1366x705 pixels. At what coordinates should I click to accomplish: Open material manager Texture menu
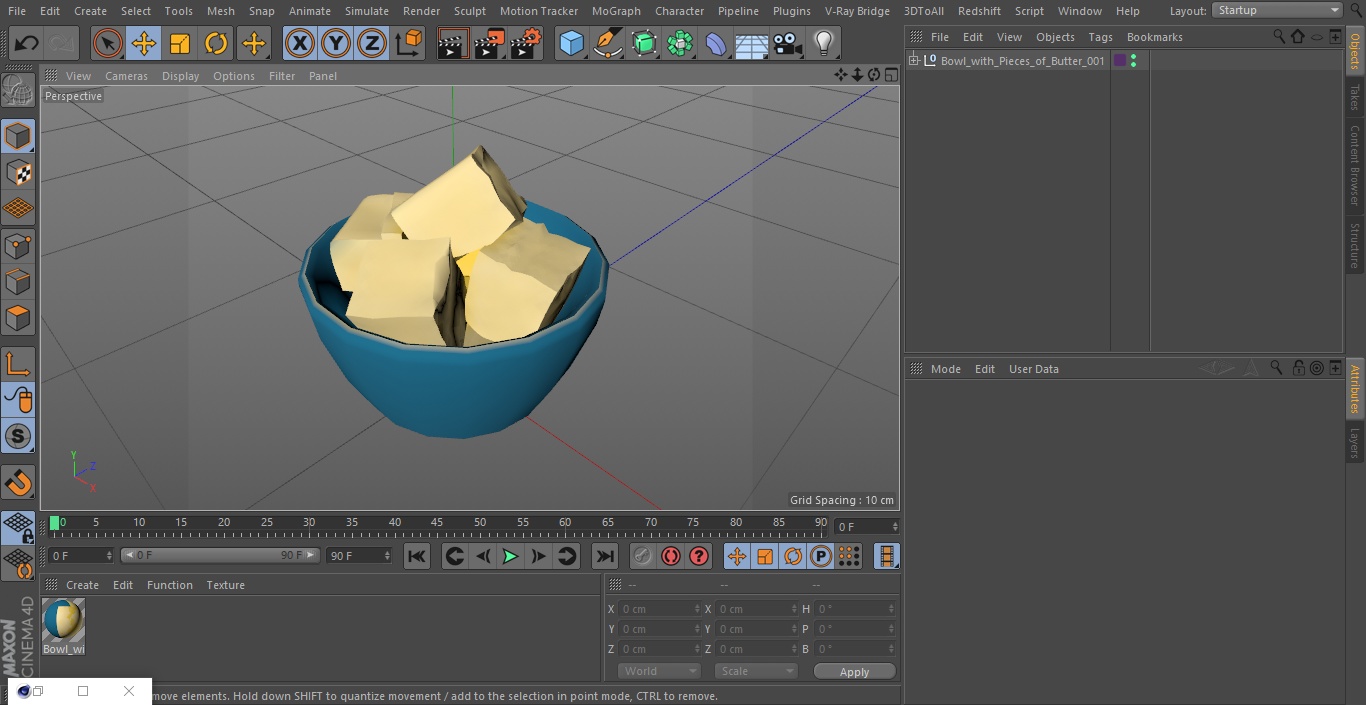(x=225, y=585)
